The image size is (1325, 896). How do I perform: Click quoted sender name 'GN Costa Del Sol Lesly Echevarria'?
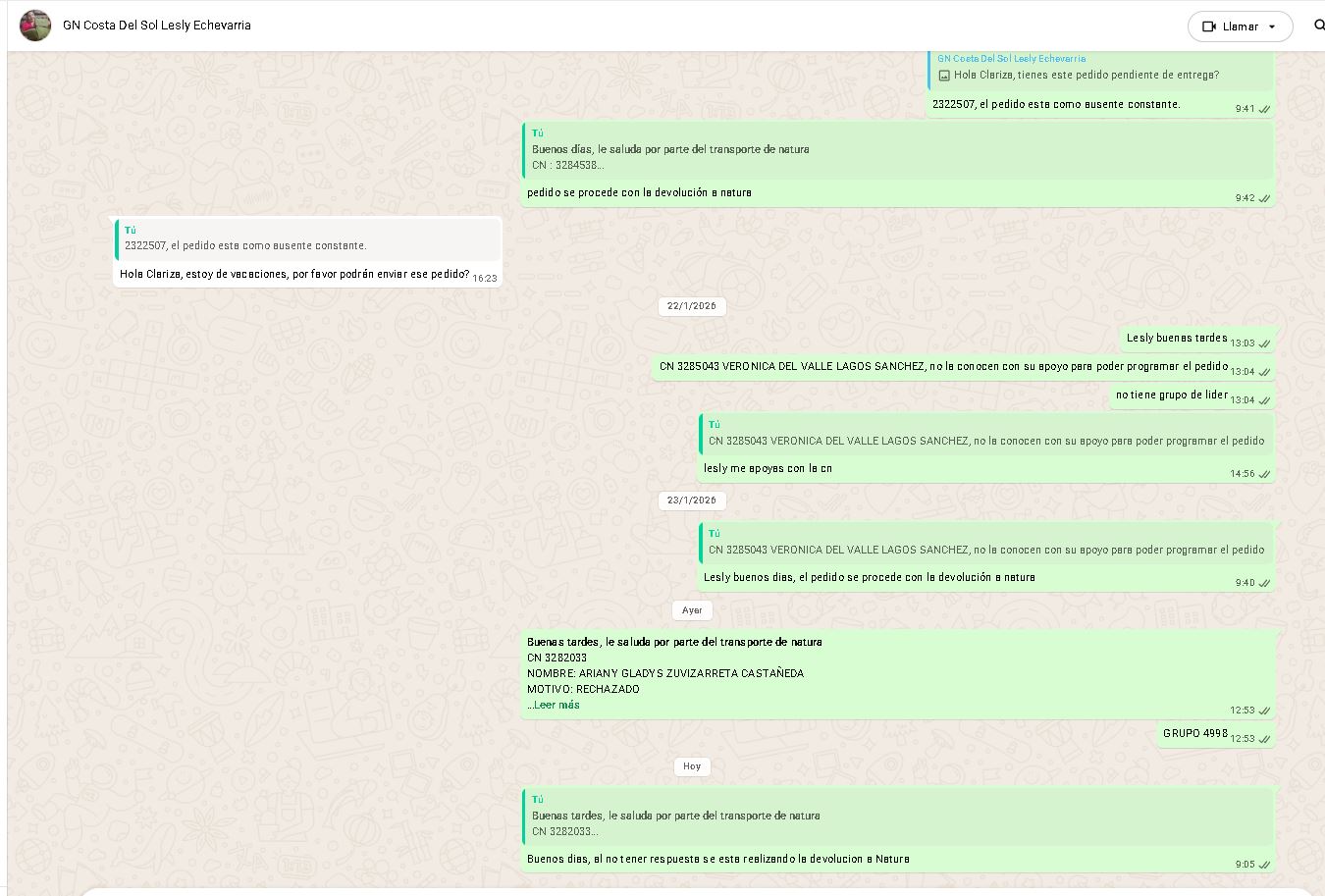pyautogui.click(x=1011, y=59)
